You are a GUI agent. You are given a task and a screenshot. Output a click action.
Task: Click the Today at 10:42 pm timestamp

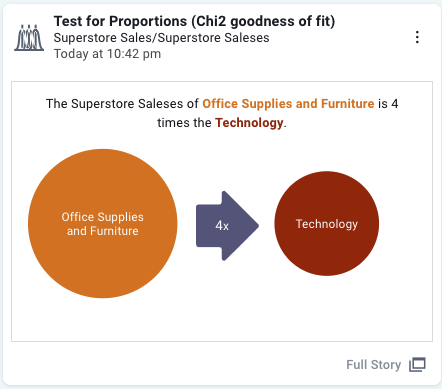(x=107, y=54)
